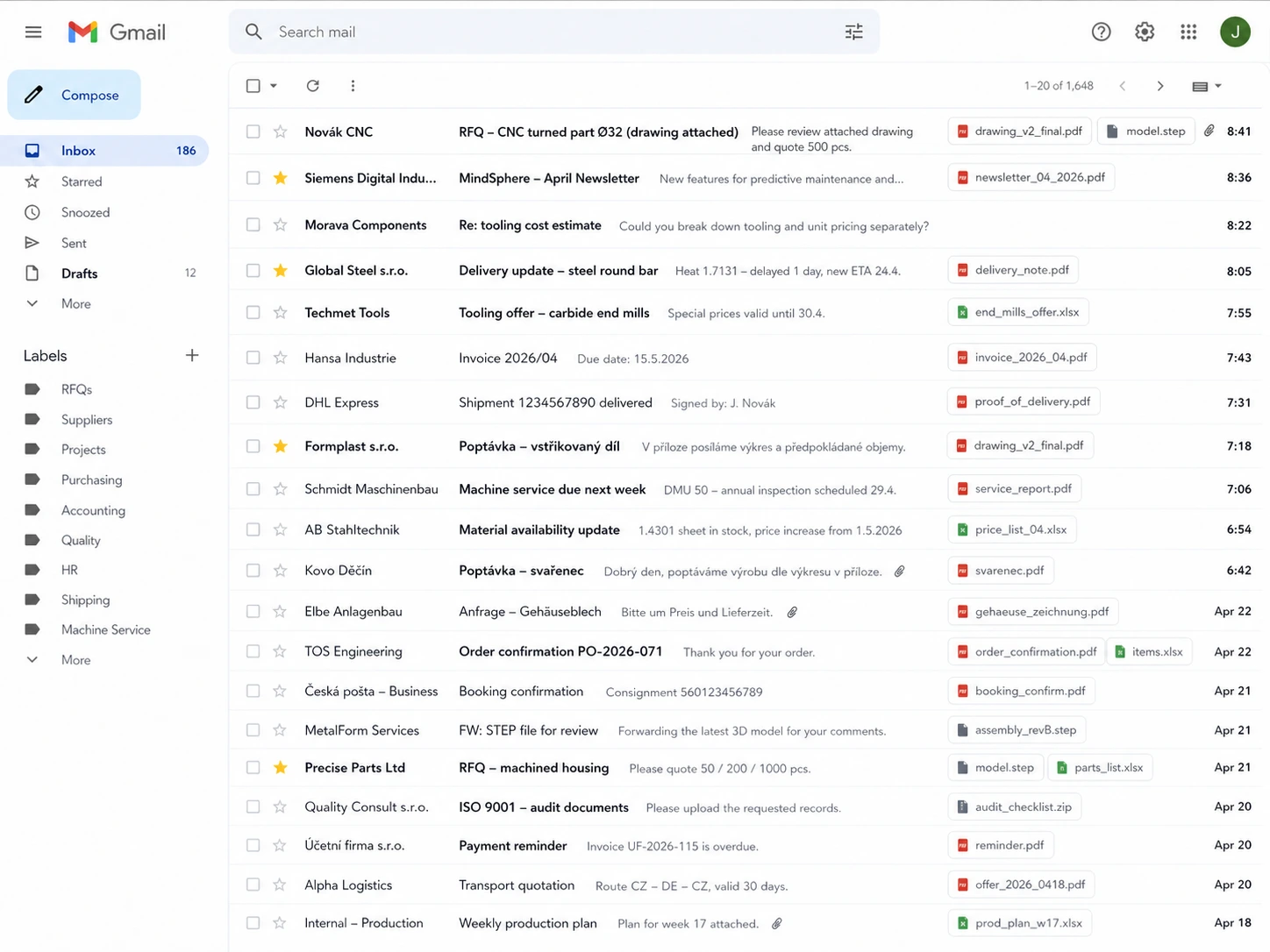Star the Novák CNC email

tap(280, 131)
